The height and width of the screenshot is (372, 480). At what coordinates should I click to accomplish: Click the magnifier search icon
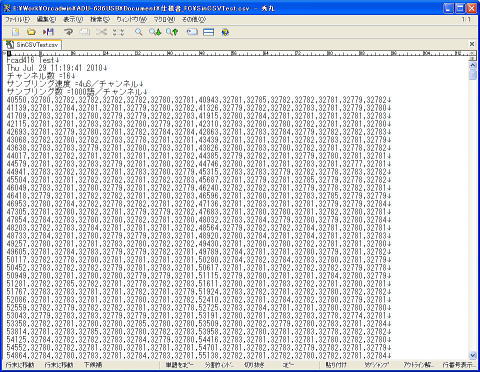point(138,32)
